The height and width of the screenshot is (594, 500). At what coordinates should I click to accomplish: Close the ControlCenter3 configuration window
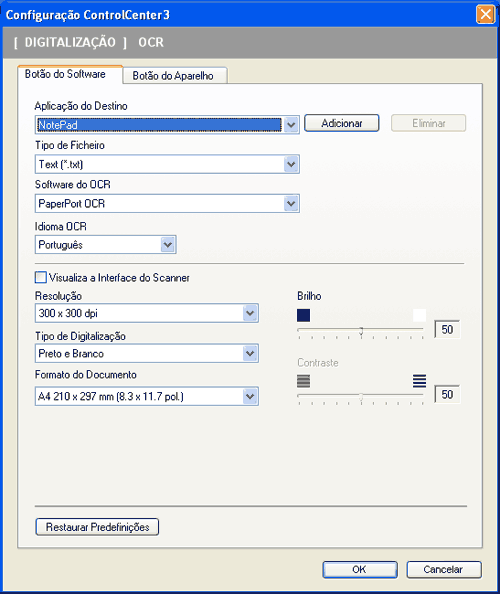[x=485, y=15]
